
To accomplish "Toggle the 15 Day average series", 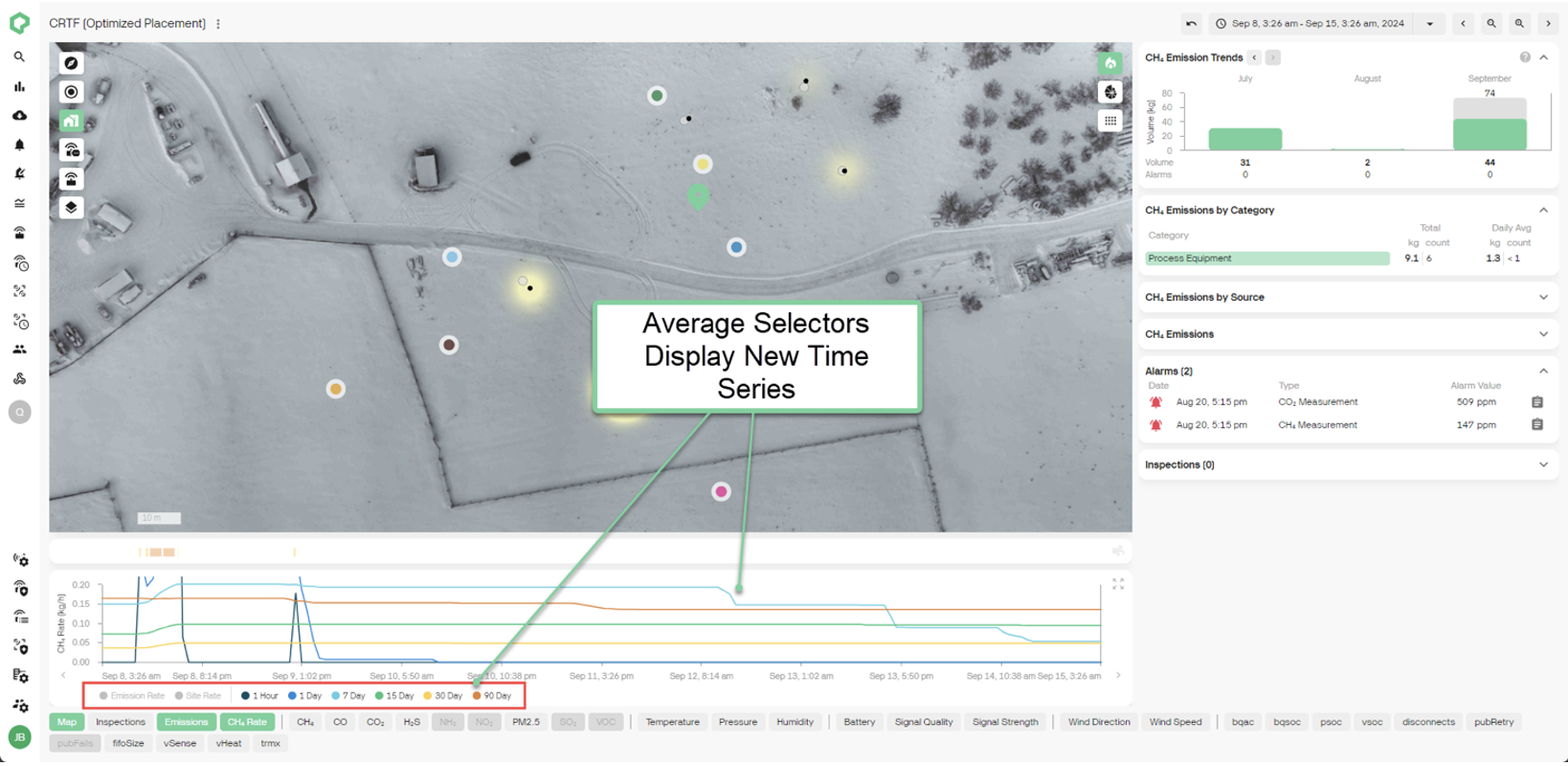I will coord(394,696).
